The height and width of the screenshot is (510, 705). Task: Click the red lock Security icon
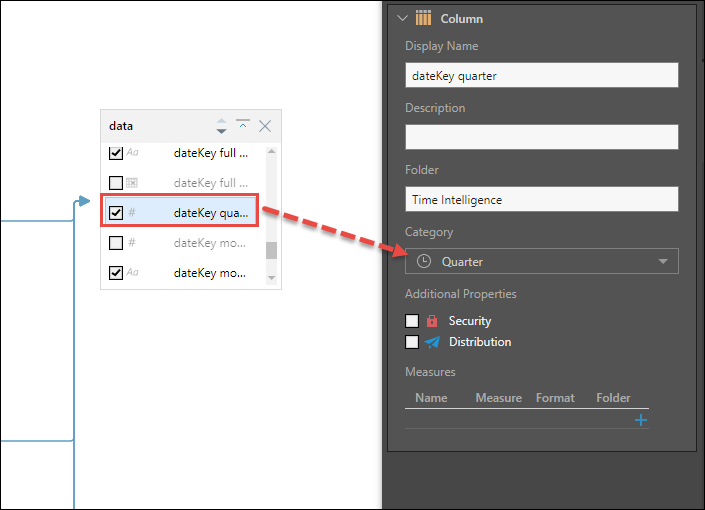tap(432, 321)
